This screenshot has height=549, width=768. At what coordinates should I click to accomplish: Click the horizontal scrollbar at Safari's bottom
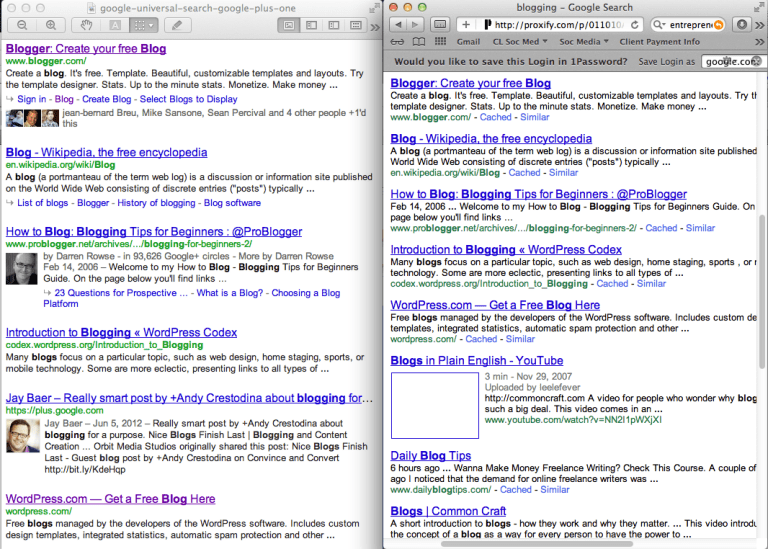point(536,544)
